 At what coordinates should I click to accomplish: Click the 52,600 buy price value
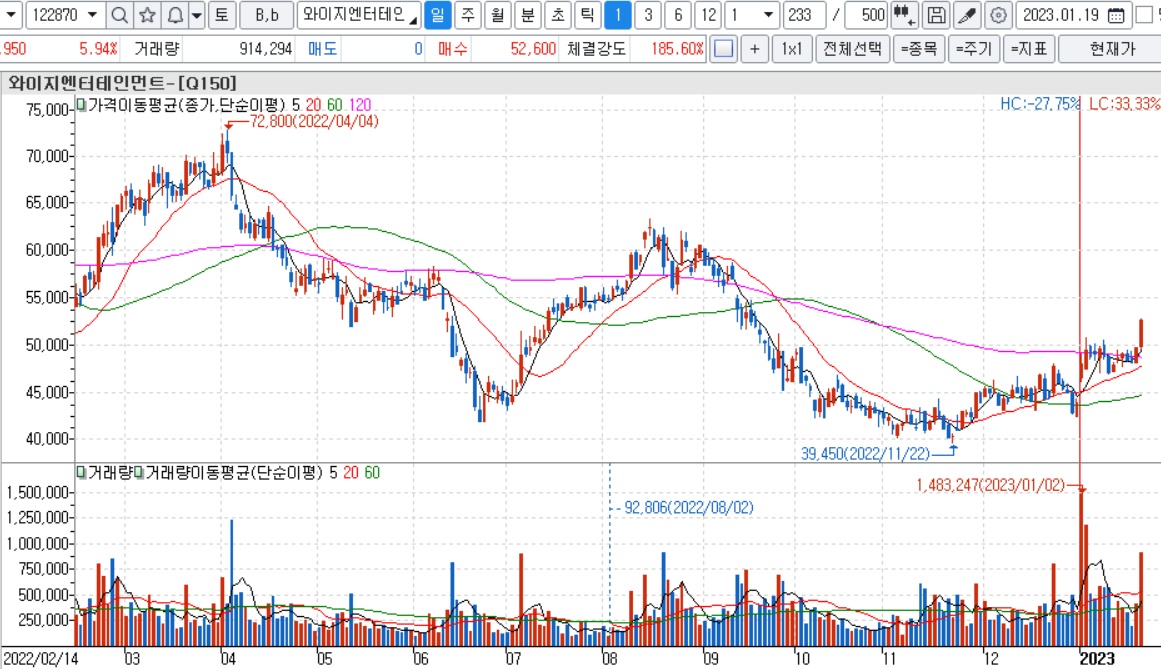point(533,49)
